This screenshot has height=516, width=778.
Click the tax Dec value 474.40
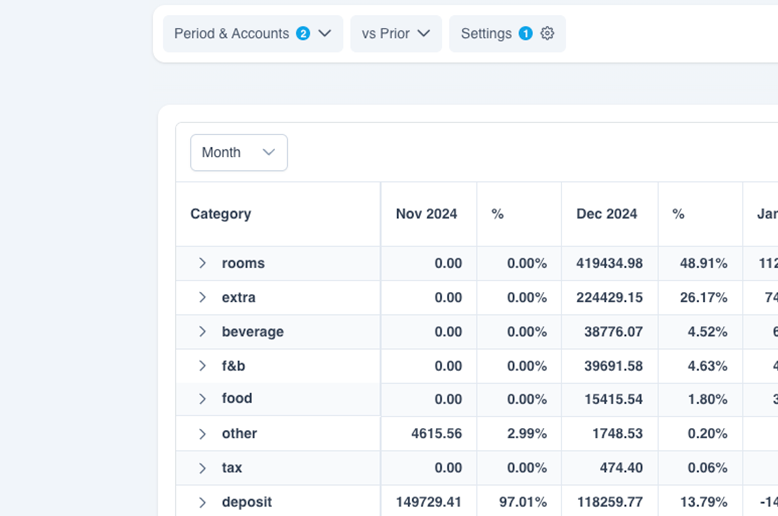(x=621, y=467)
